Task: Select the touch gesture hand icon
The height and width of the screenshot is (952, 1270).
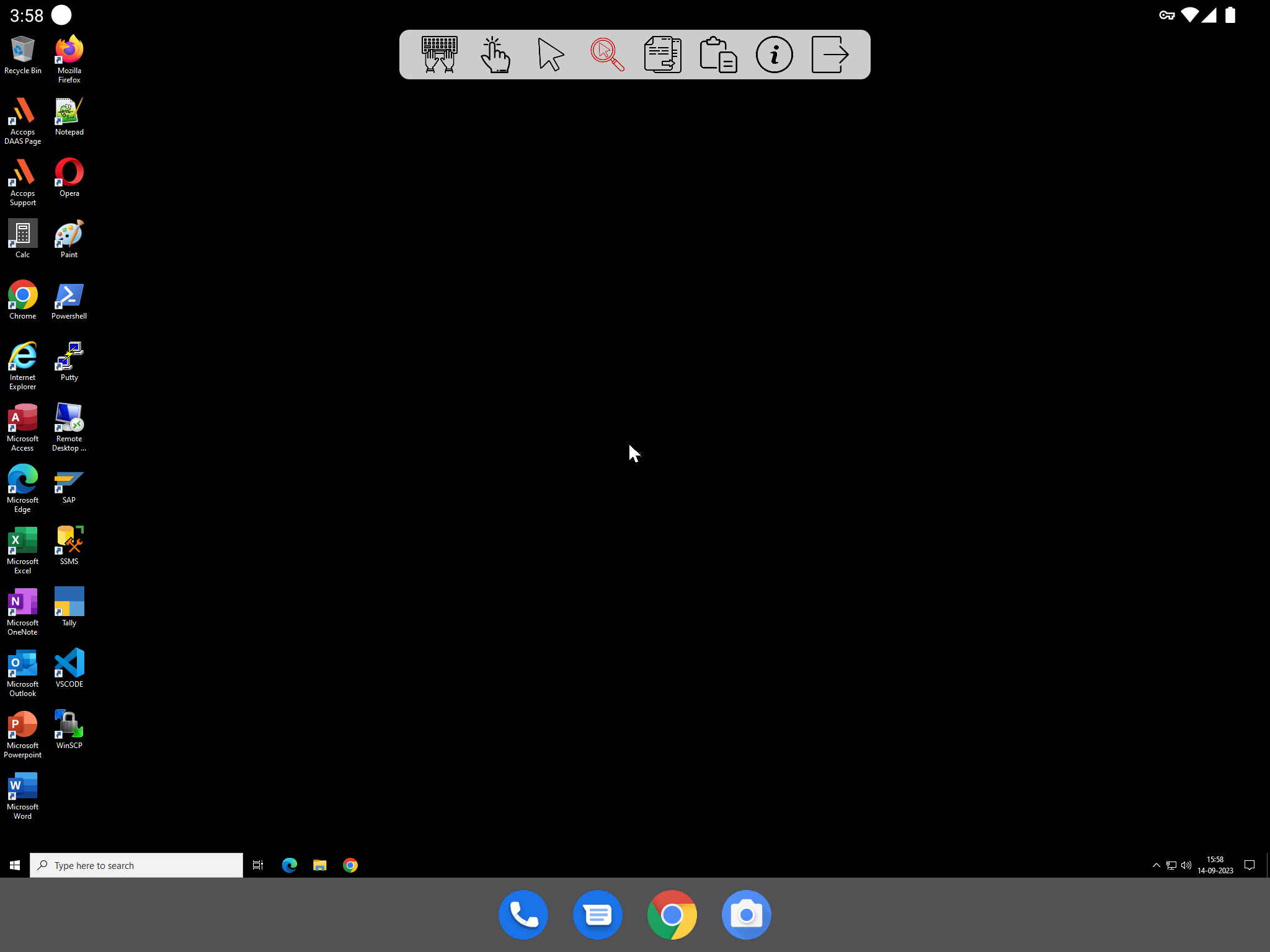Action: 495,55
